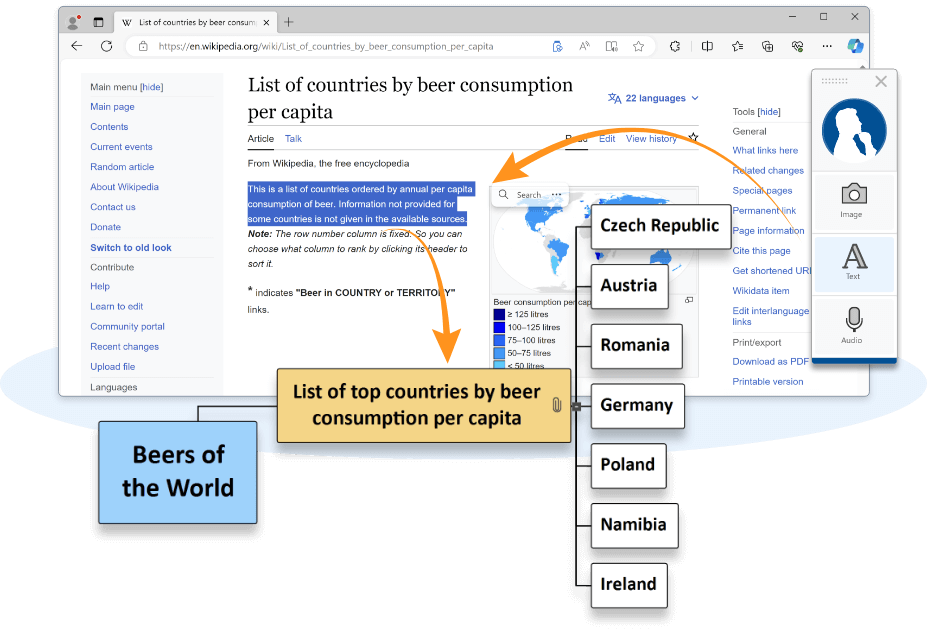Open browser essentials heart icon
The height and width of the screenshot is (642, 927).
click(x=797, y=46)
